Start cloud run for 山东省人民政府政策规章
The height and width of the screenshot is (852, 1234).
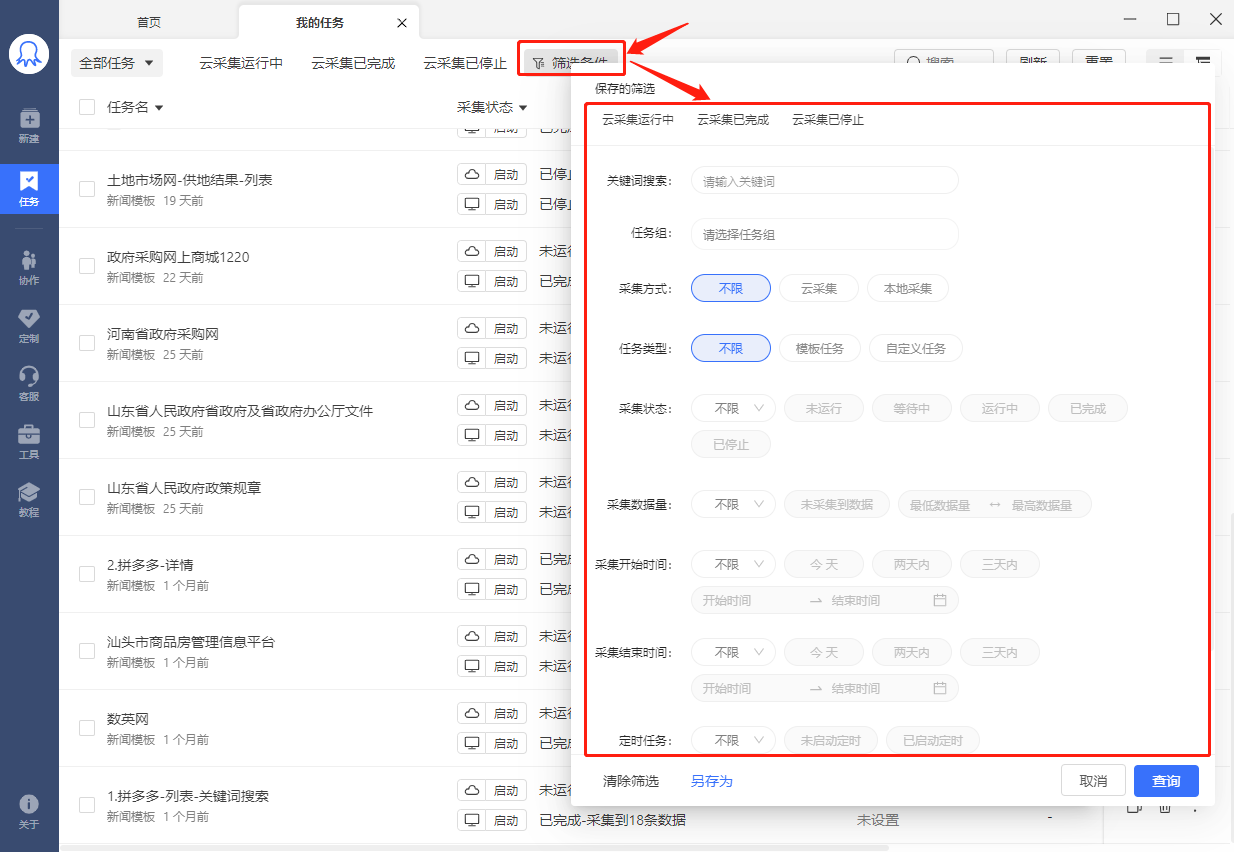(493, 482)
